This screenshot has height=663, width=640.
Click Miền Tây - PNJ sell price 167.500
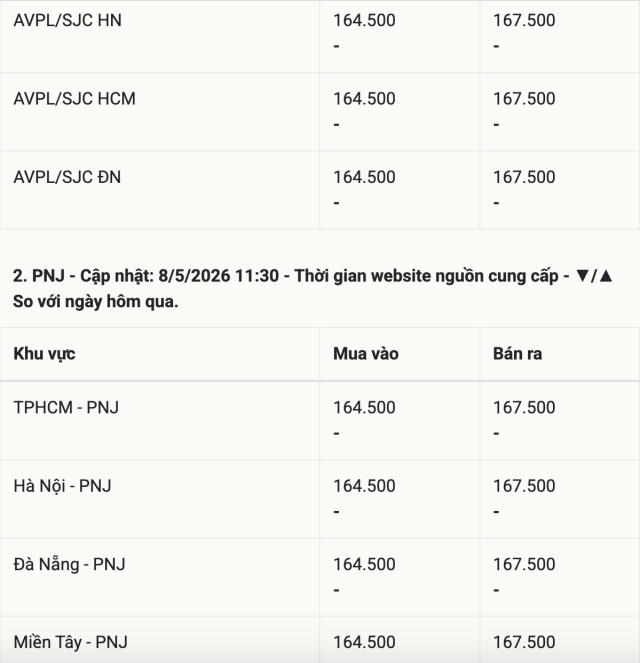pyautogui.click(x=524, y=642)
